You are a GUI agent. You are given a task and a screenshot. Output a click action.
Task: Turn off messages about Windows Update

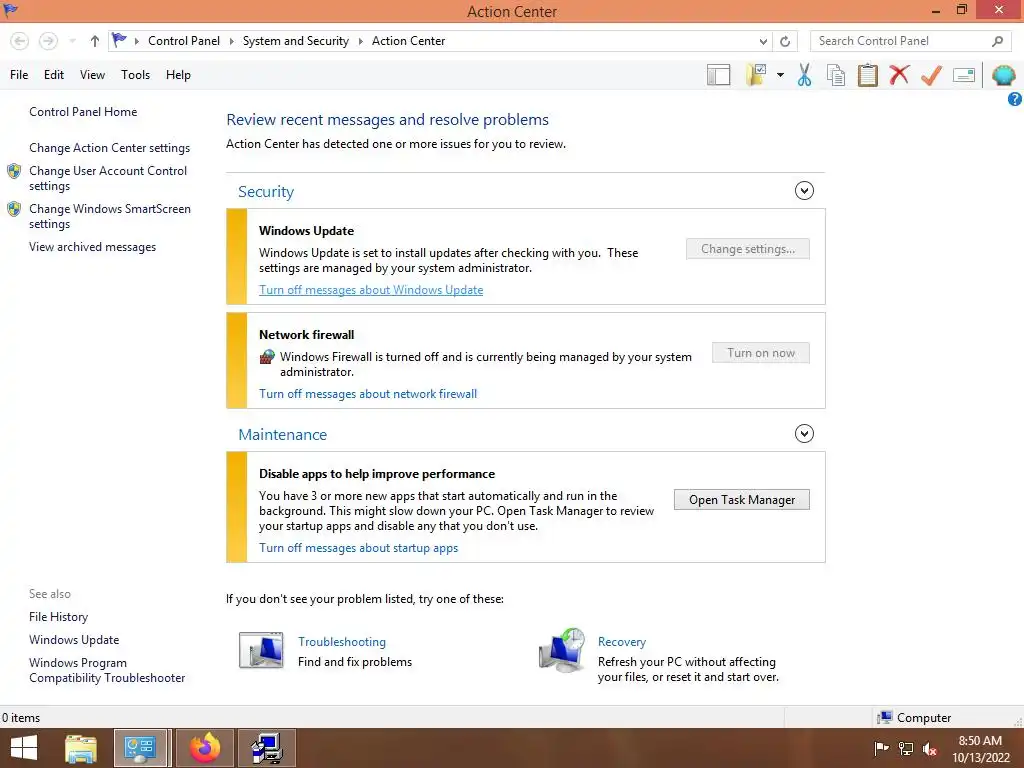pyautogui.click(x=371, y=290)
